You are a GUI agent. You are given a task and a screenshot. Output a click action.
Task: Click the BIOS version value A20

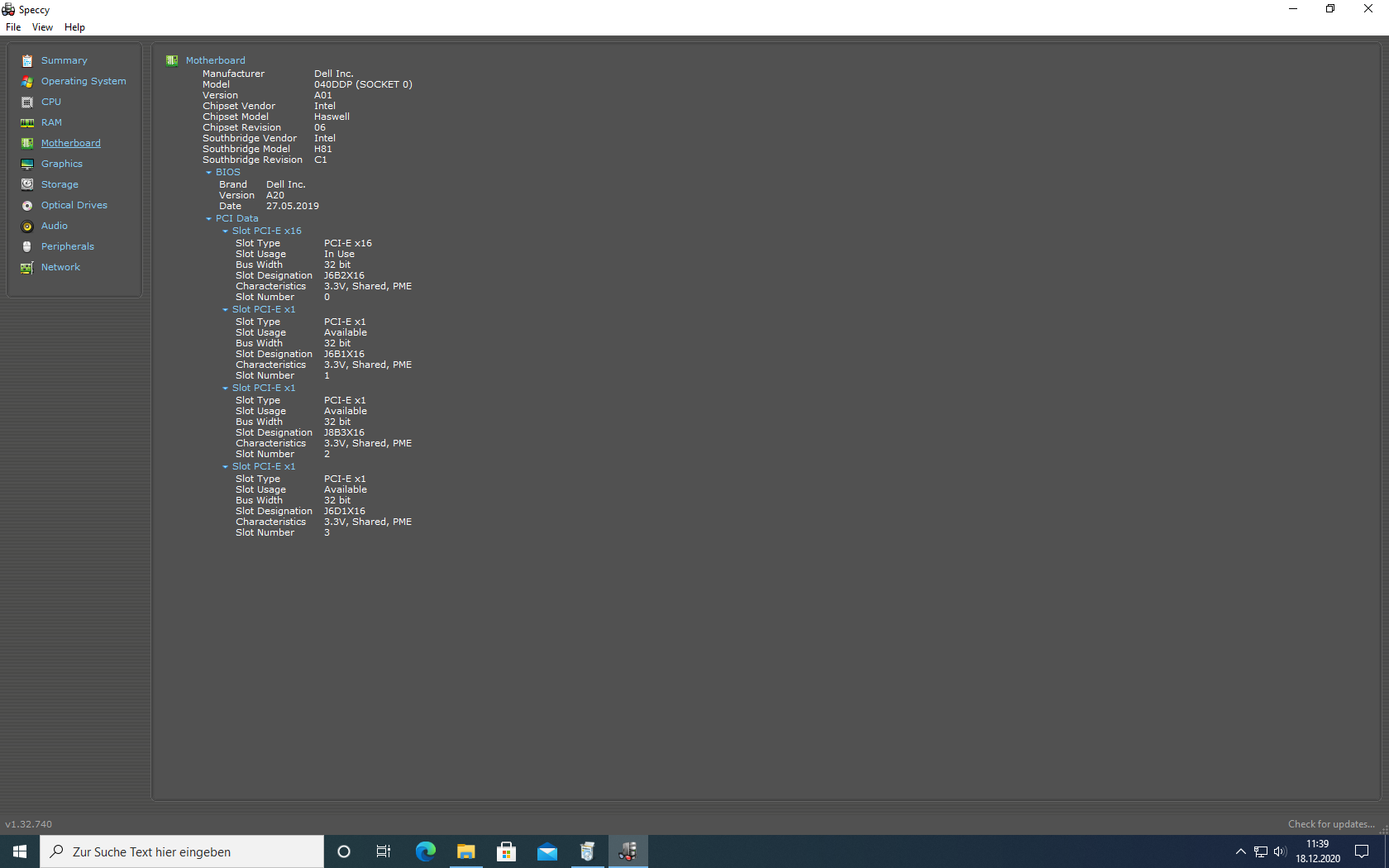[x=275, y=195]
